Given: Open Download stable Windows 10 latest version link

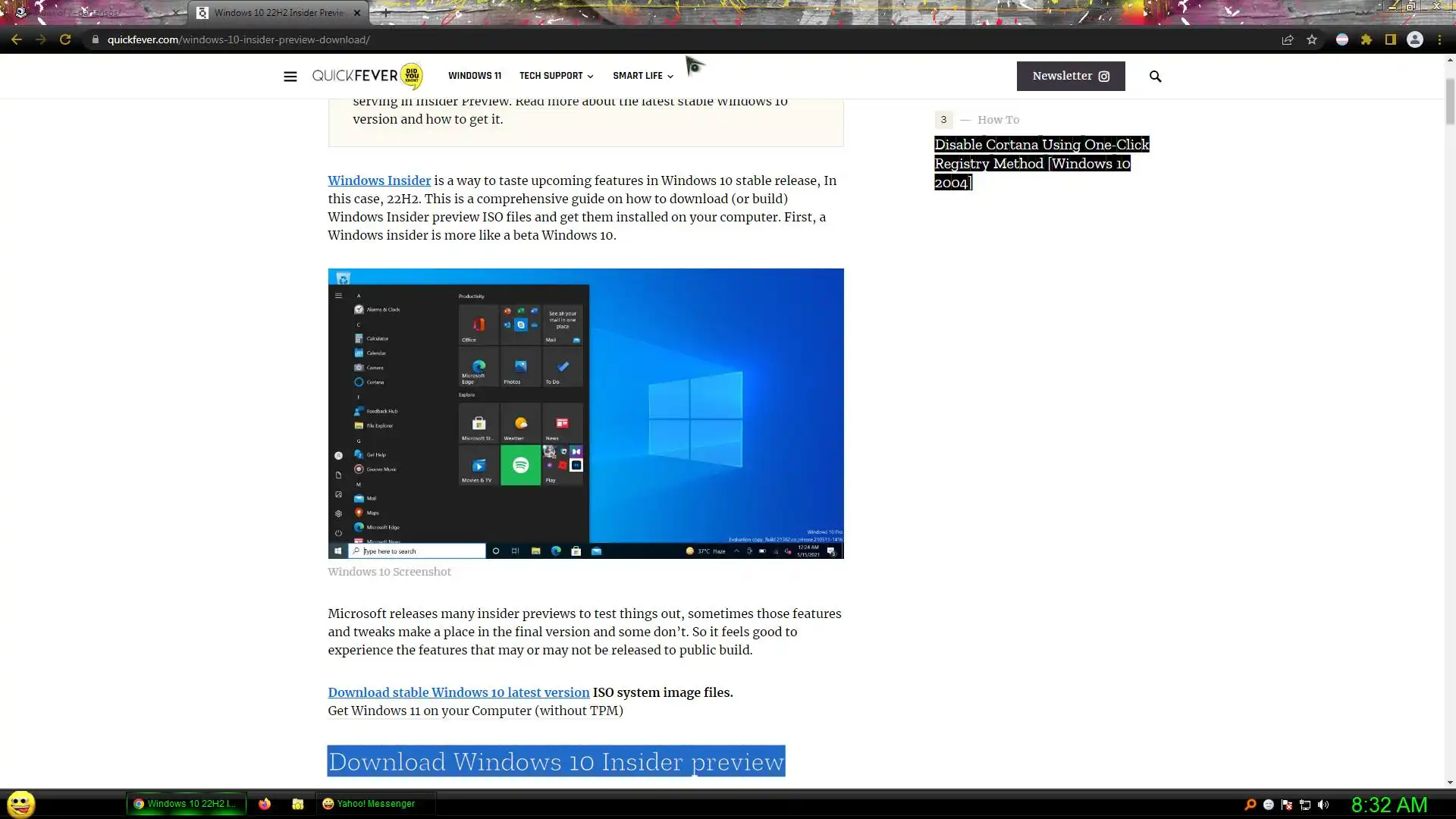Looking at the screenshot, I should 458,692.
